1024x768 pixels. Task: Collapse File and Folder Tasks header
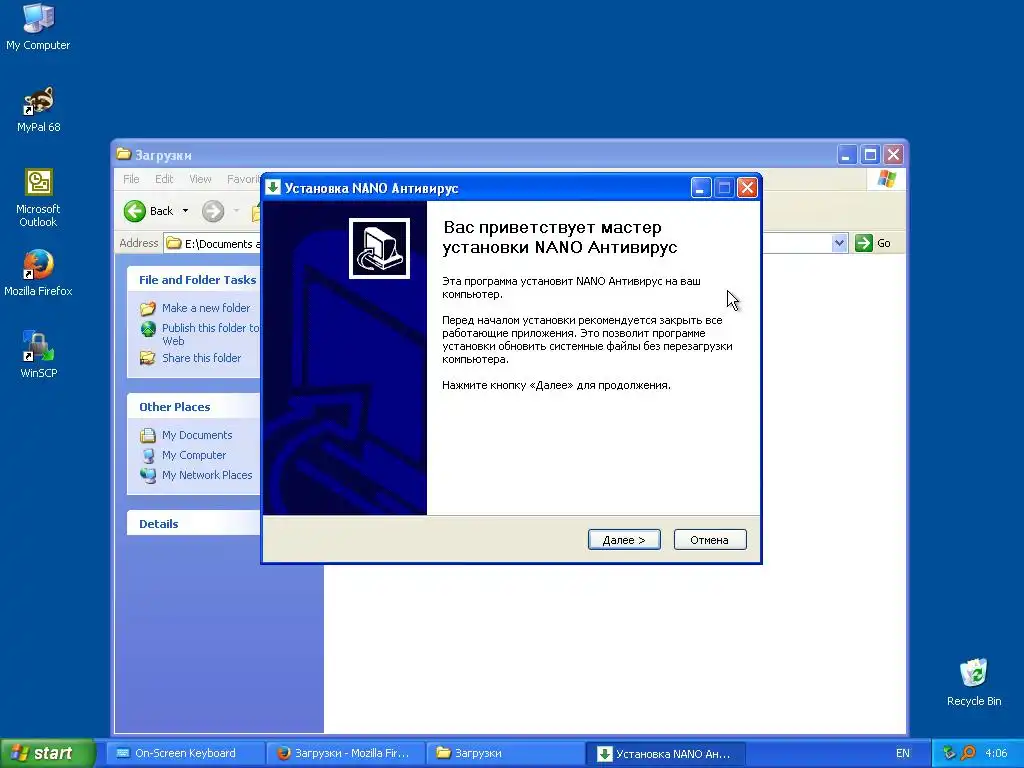point(194,280)
